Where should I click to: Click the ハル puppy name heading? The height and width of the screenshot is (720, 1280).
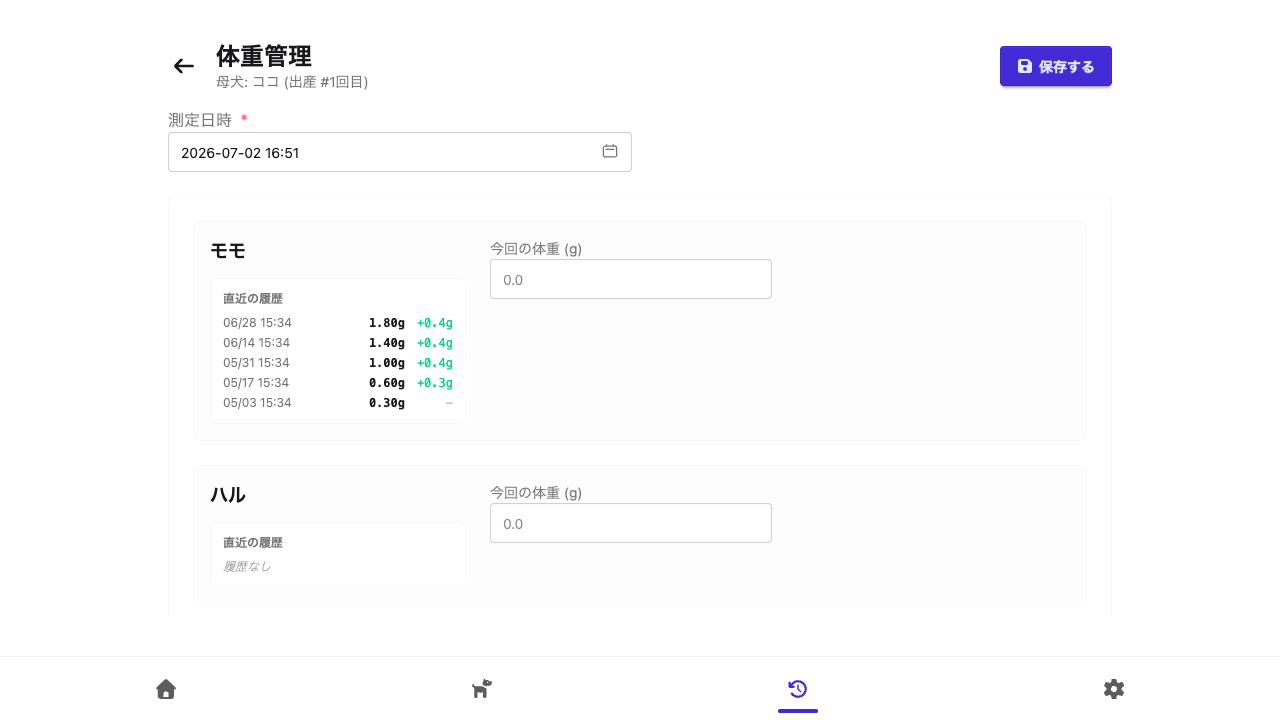228,495
